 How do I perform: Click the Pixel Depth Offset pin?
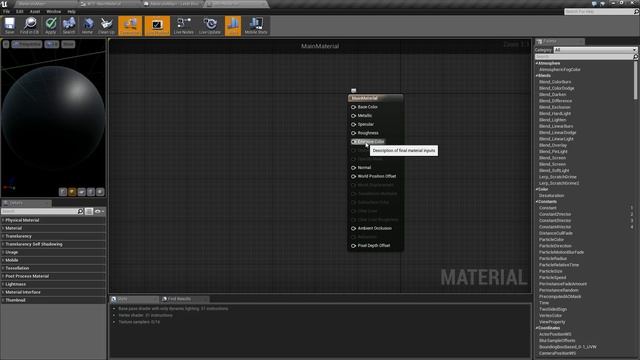353,246
